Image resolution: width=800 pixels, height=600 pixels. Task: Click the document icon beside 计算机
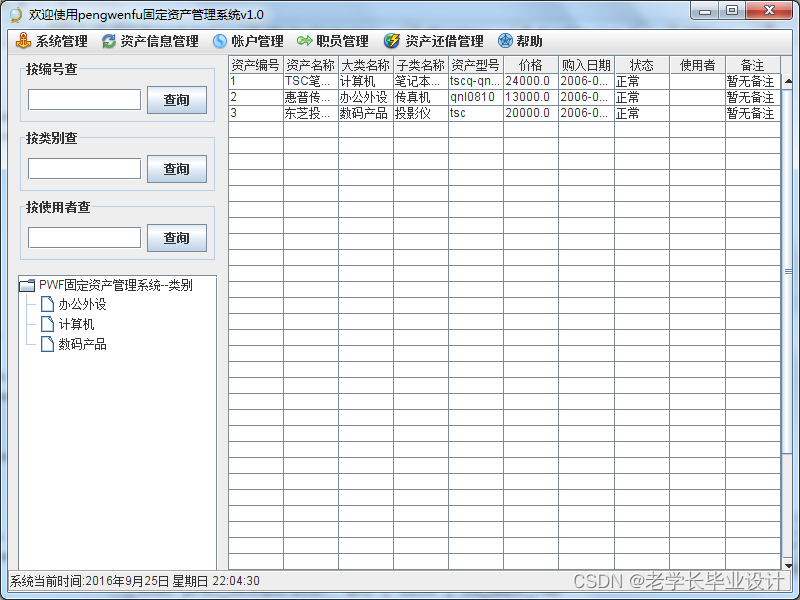(x=47, y=325)
